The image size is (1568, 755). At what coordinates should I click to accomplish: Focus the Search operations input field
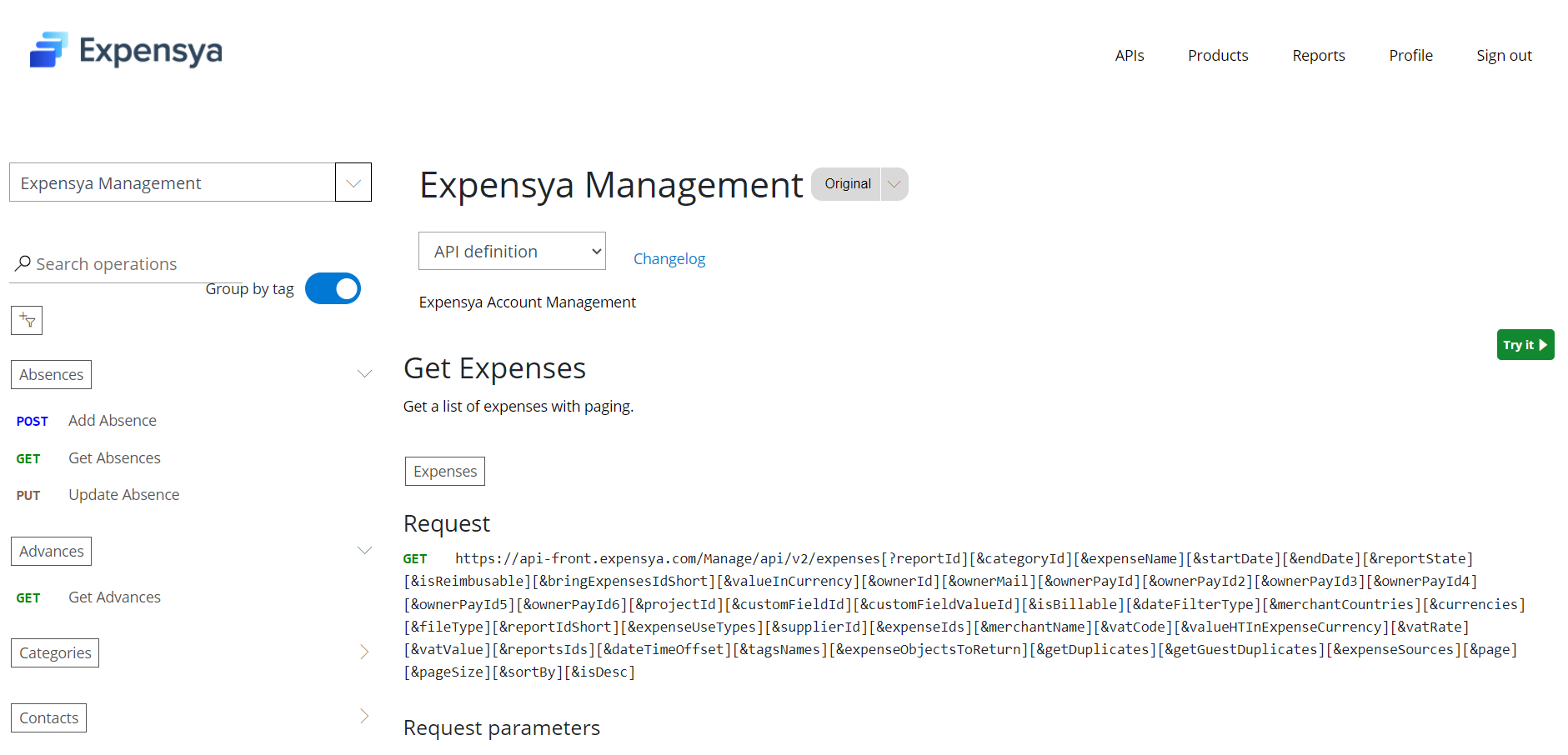click(125, 264)
